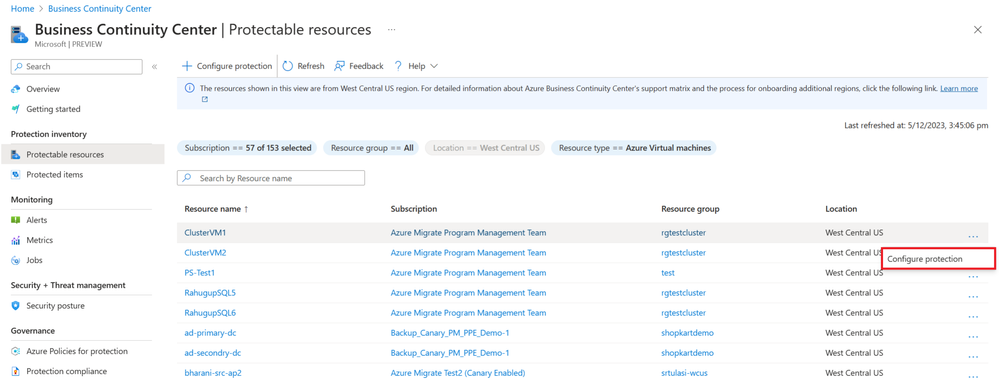Open the Resource group filter pill
The width and height of the screenshot is (999, 389).
pyautogui.click(x=371, y=148)
